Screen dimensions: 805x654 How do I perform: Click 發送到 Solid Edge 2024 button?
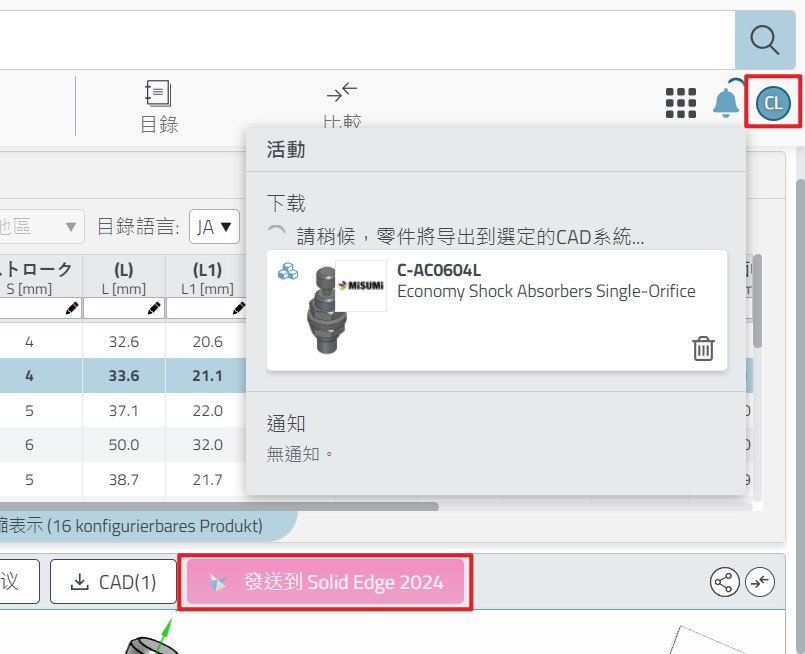[325, 582]
